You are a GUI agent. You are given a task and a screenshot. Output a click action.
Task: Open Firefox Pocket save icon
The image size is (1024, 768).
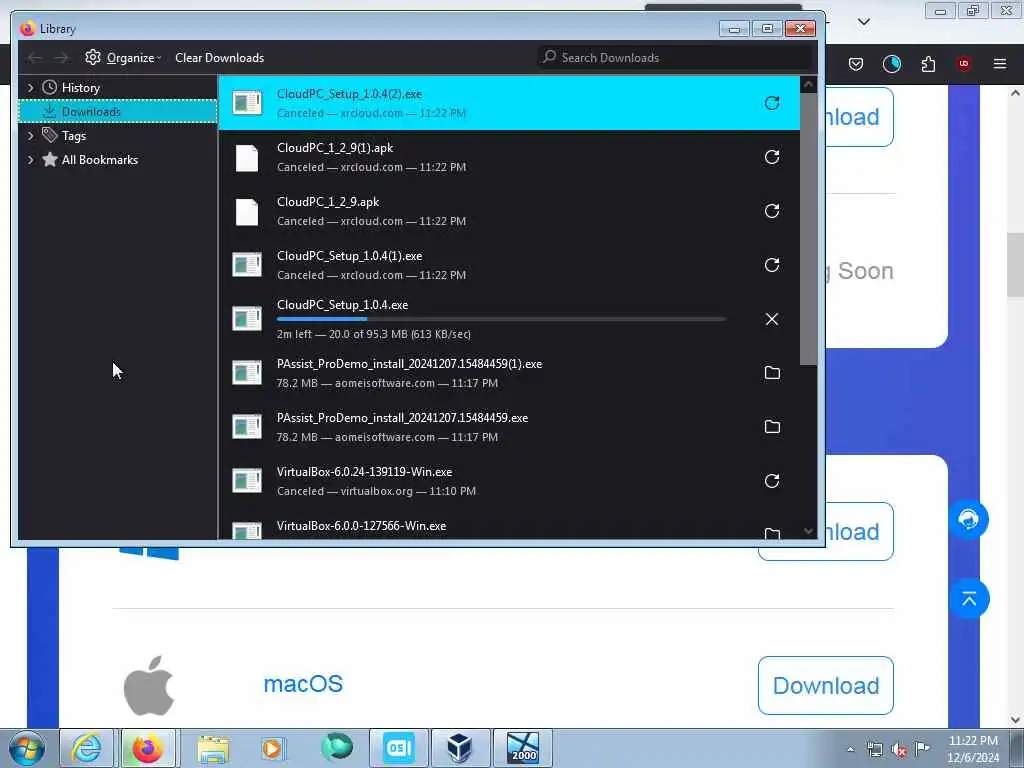[x=856, y=64]
